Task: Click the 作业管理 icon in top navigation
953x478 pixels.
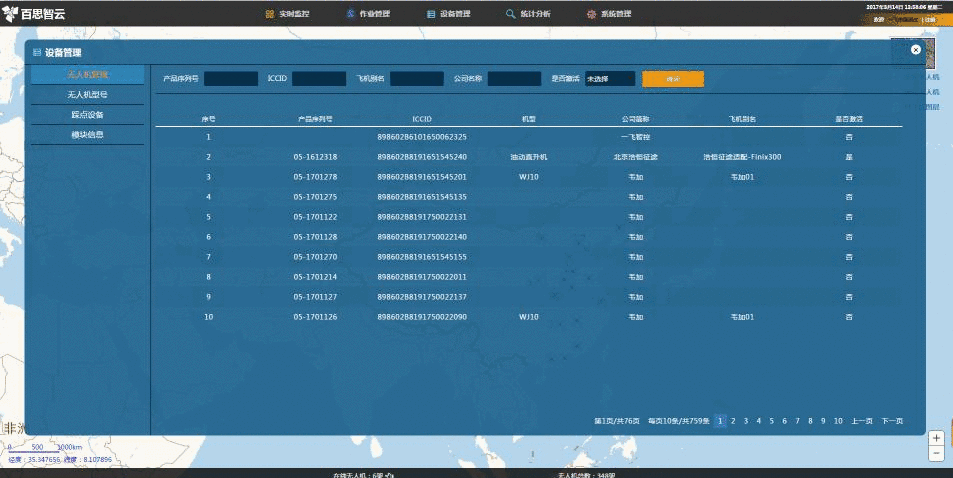Action: (x=350, y=14)
